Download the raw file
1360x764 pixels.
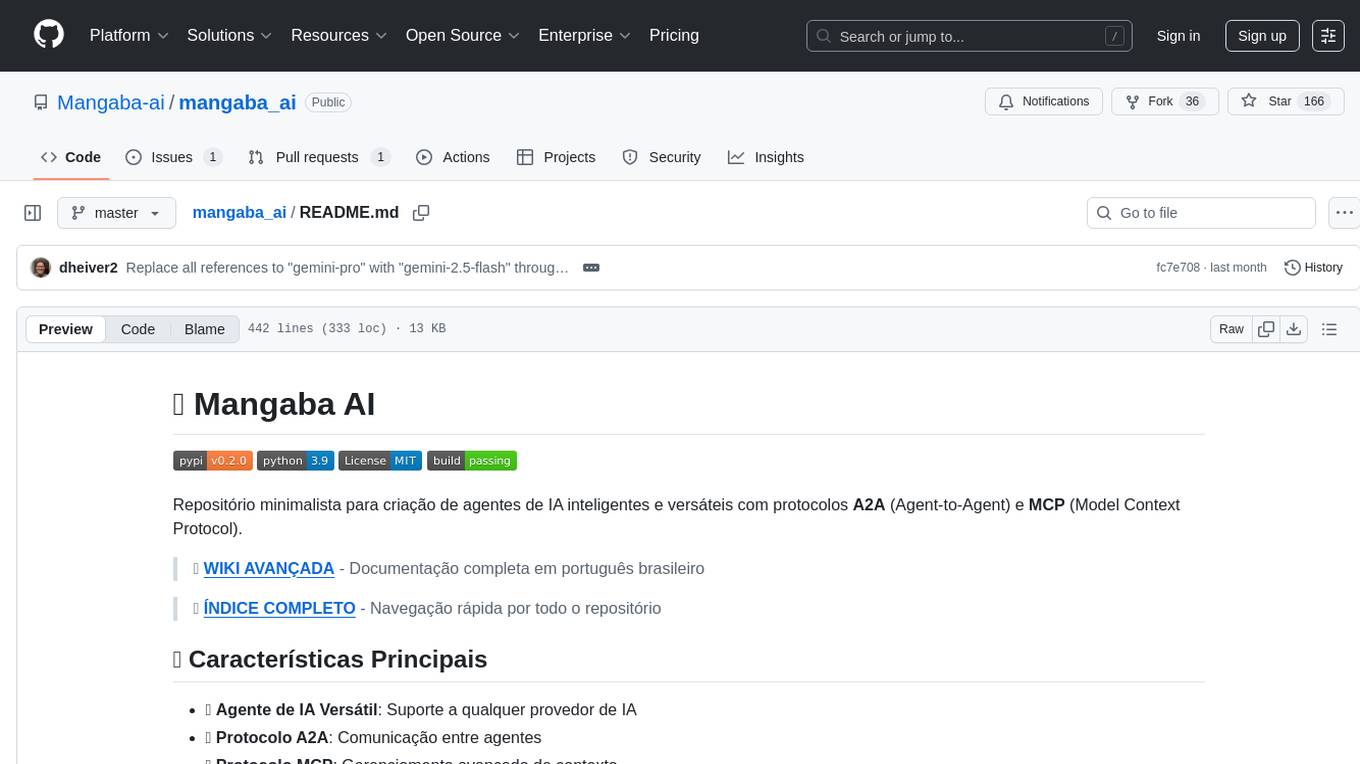tap(1293, 329)
